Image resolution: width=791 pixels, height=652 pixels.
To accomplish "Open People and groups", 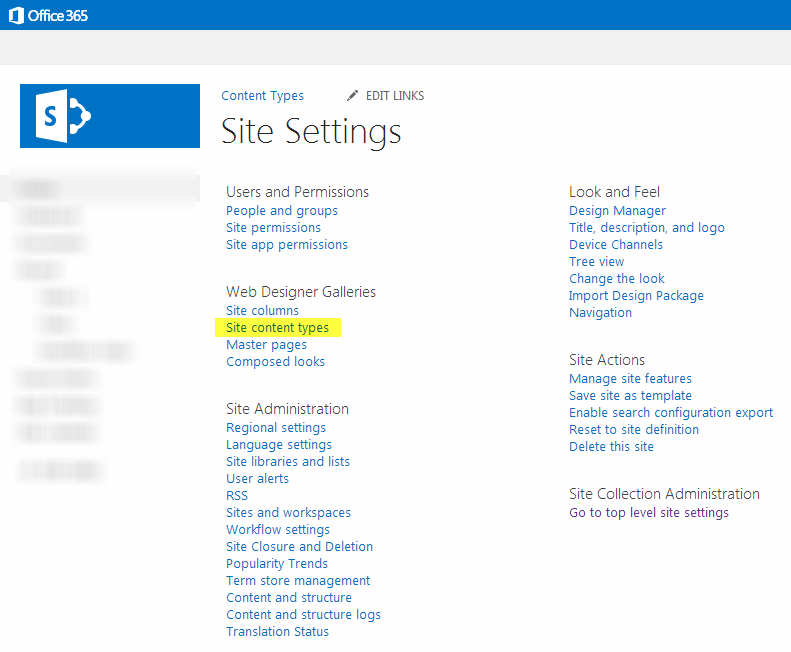I will (x=282, y=211).
